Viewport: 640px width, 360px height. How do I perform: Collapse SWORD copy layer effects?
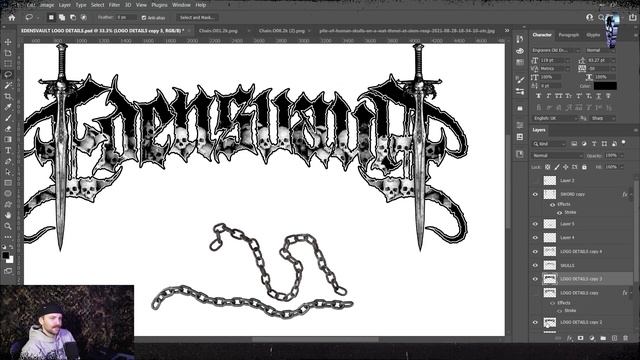(x=631, y=195)
